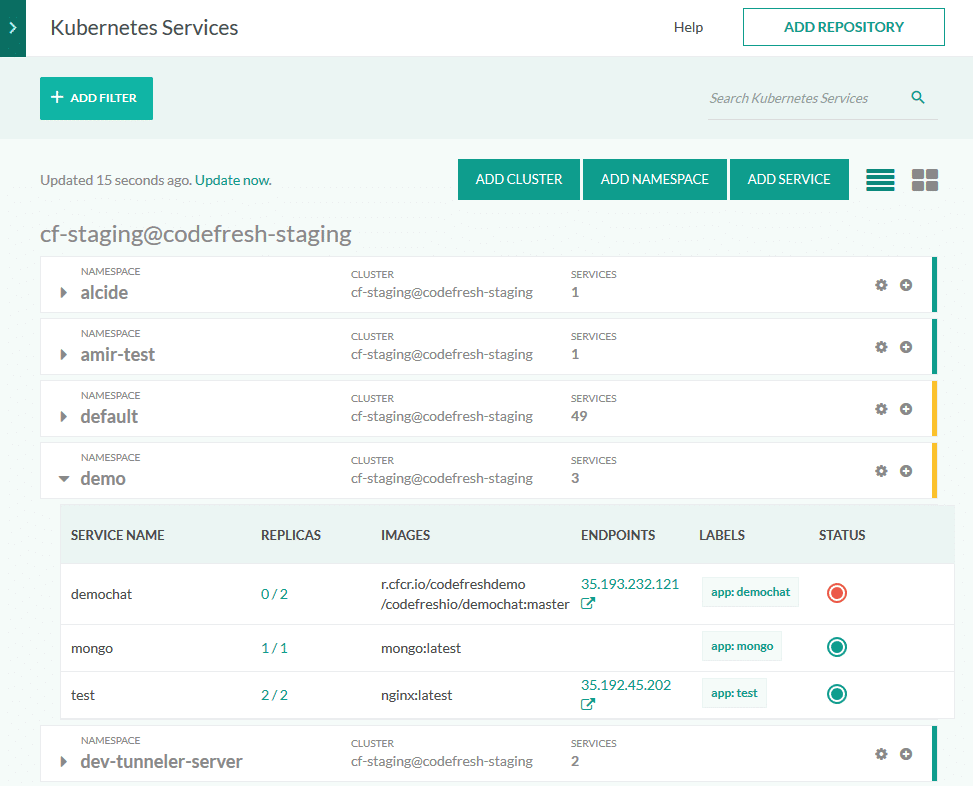Viewport: 973px width, 786px height.
Task: Select the app: mongo label
Action: (742, 646)
